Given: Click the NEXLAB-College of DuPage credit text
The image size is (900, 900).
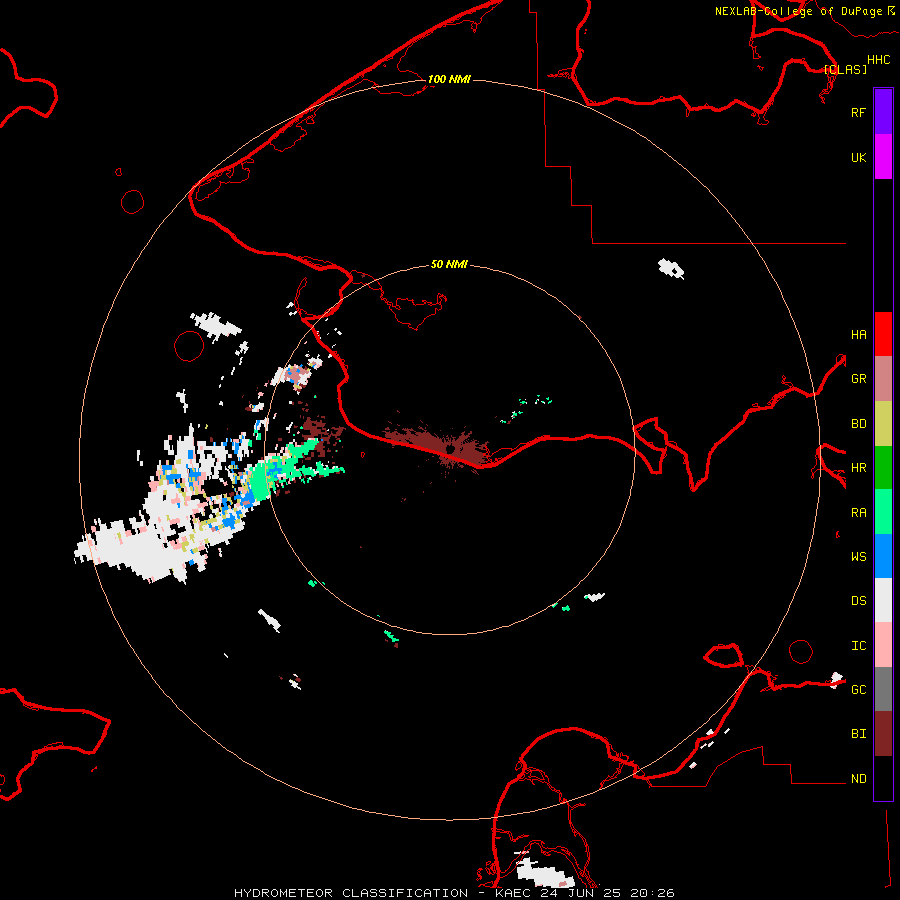Looking at the screenshot, I should coord(804,11).
